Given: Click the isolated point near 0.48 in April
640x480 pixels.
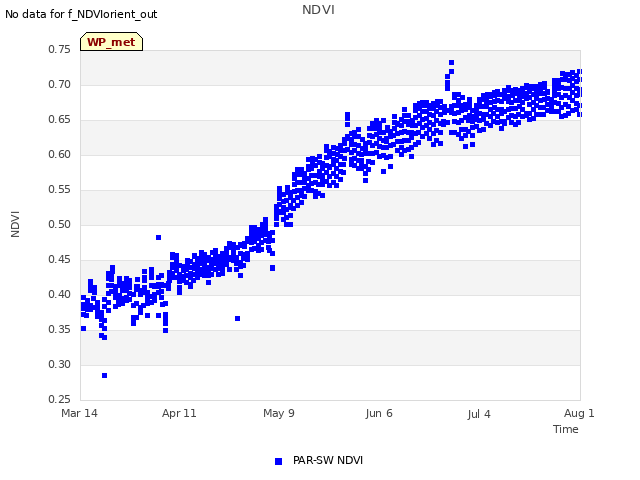Looking at the screenshot, I should pos(158,238).
